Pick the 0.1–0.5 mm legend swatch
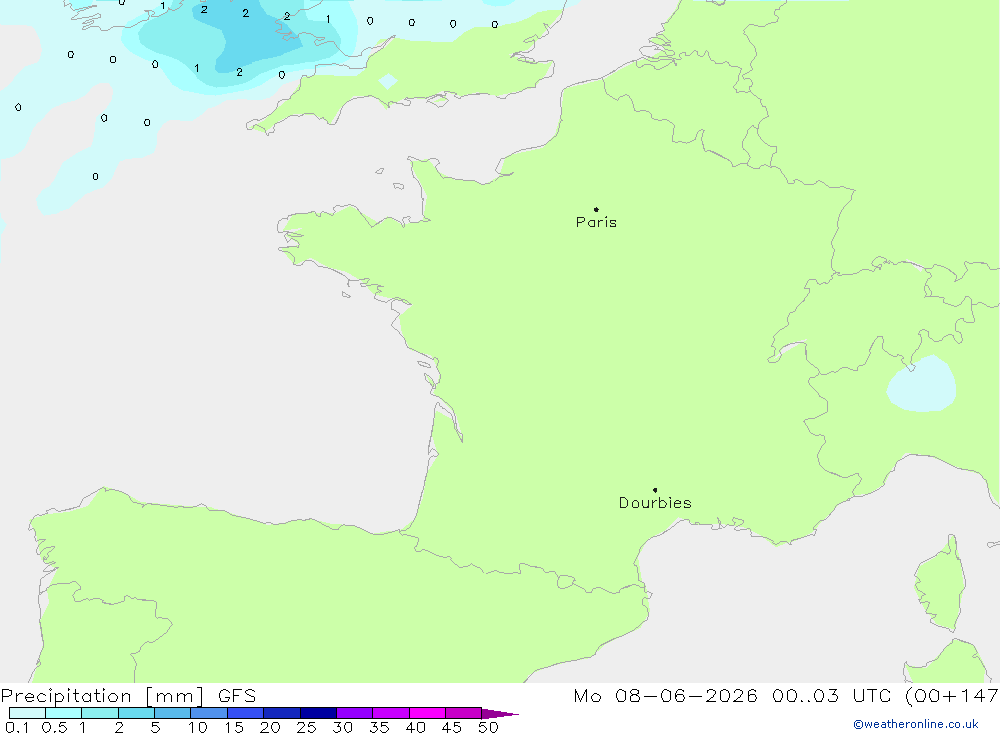Image resolution: width=1000 pixels, height=733 pixels. (27, 713)
